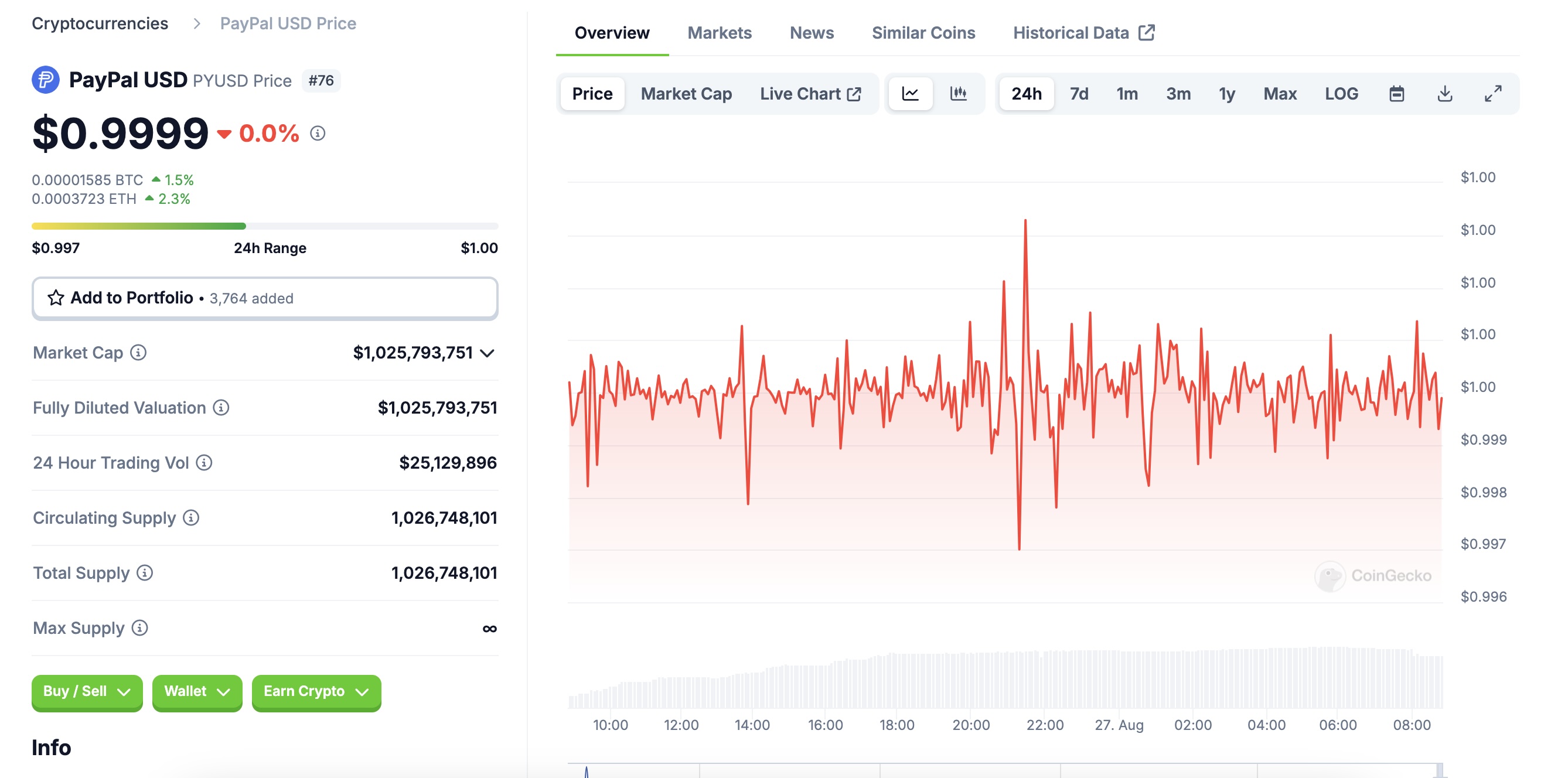Image resolution: width=1568 pixels, height=778 pixels.
Task: Click 0.00001585 BTC price text
Action: 87,180
